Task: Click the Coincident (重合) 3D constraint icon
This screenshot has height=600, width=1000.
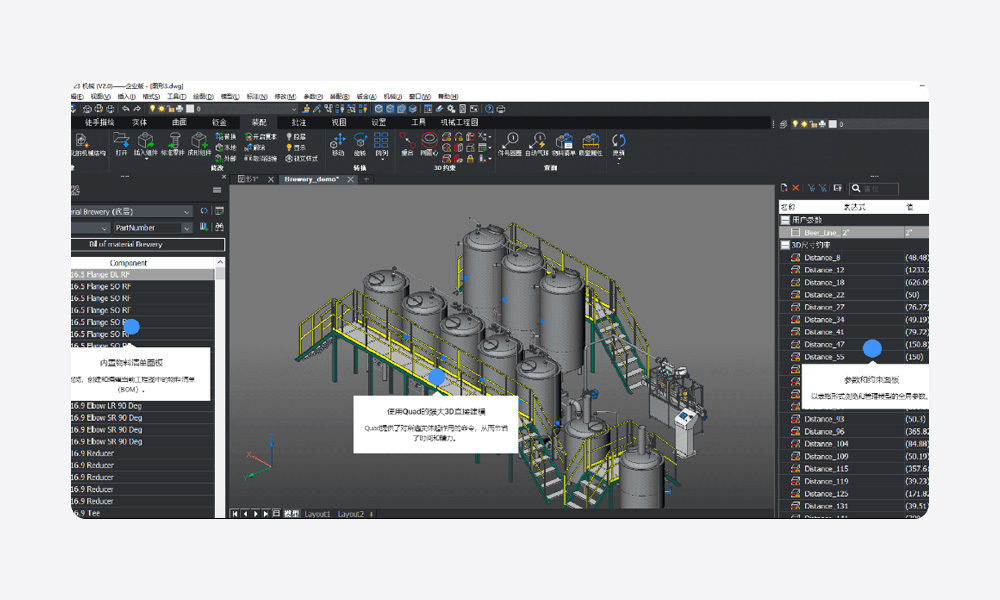Action: (407, 140)
